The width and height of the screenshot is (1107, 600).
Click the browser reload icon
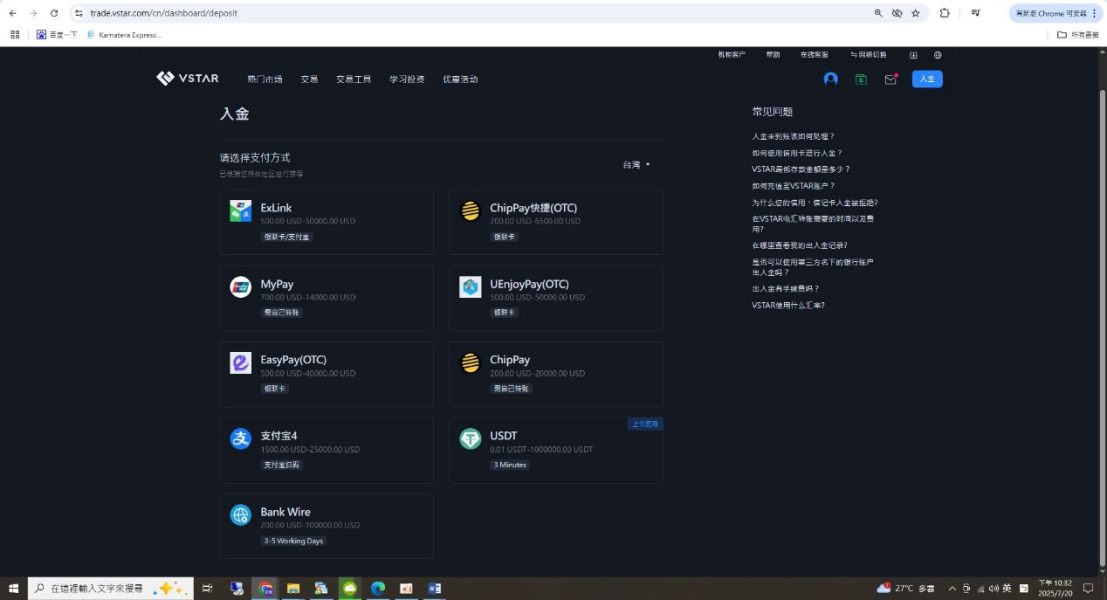[x=54, y=13]
